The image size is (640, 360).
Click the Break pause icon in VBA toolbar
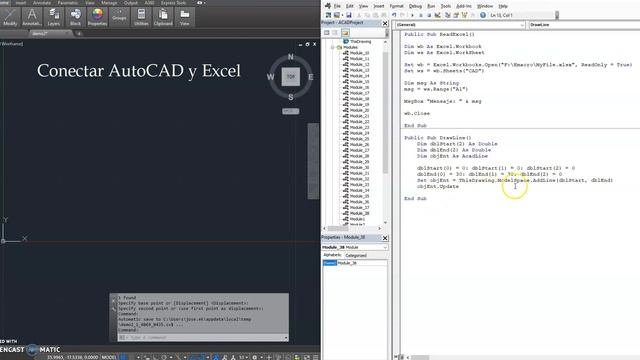421,15
